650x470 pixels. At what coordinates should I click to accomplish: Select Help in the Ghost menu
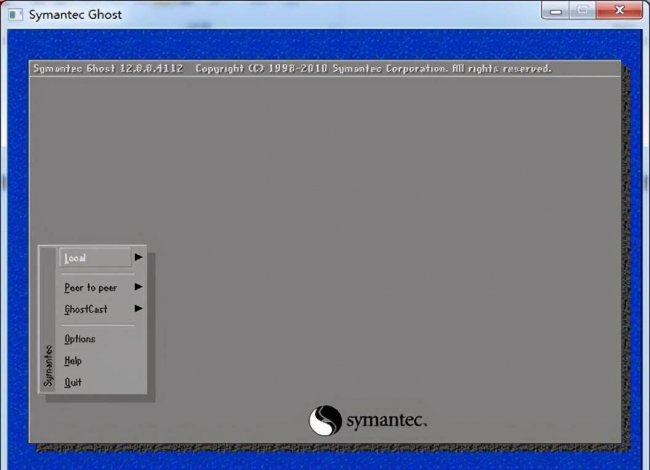coord(73,361)
